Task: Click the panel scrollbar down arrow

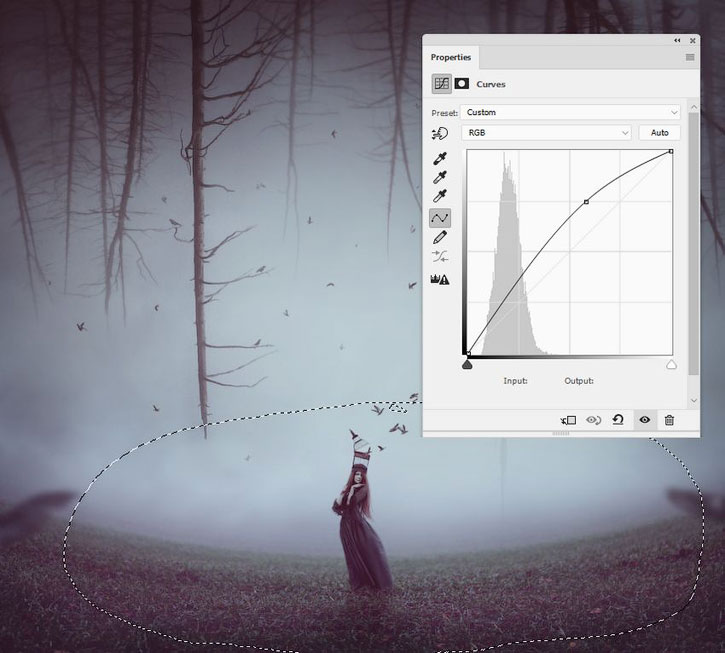Action: [694, 400]
